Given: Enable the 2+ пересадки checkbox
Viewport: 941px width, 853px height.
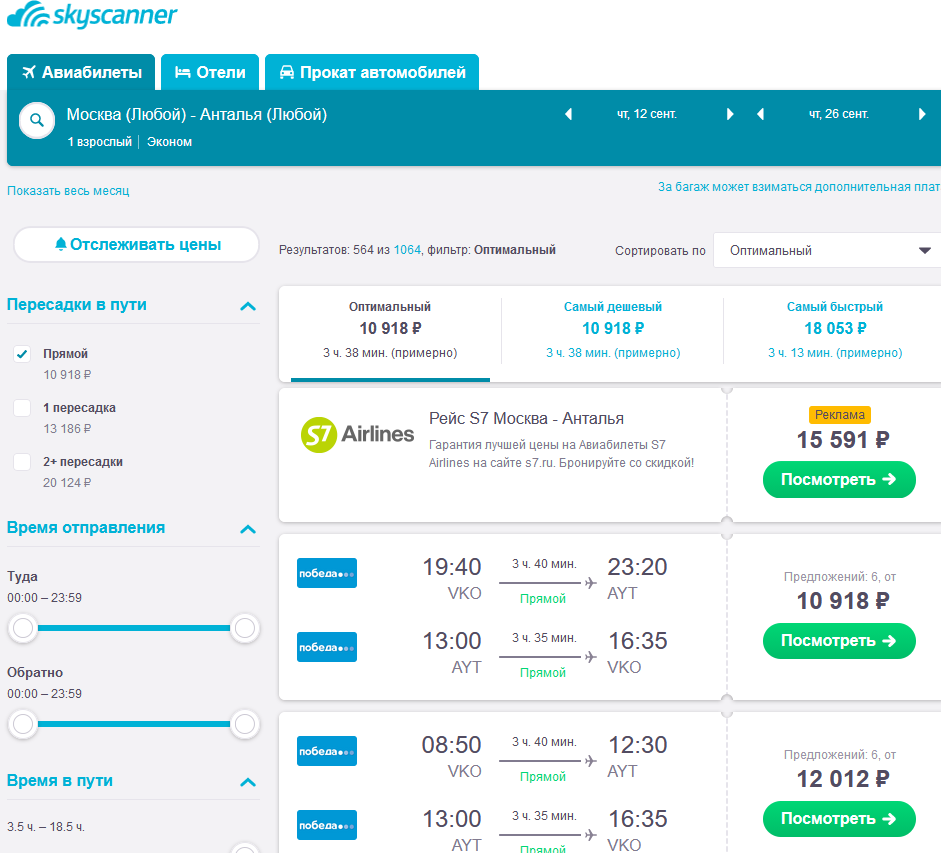Looking at the screenshot, I should 22,462.
